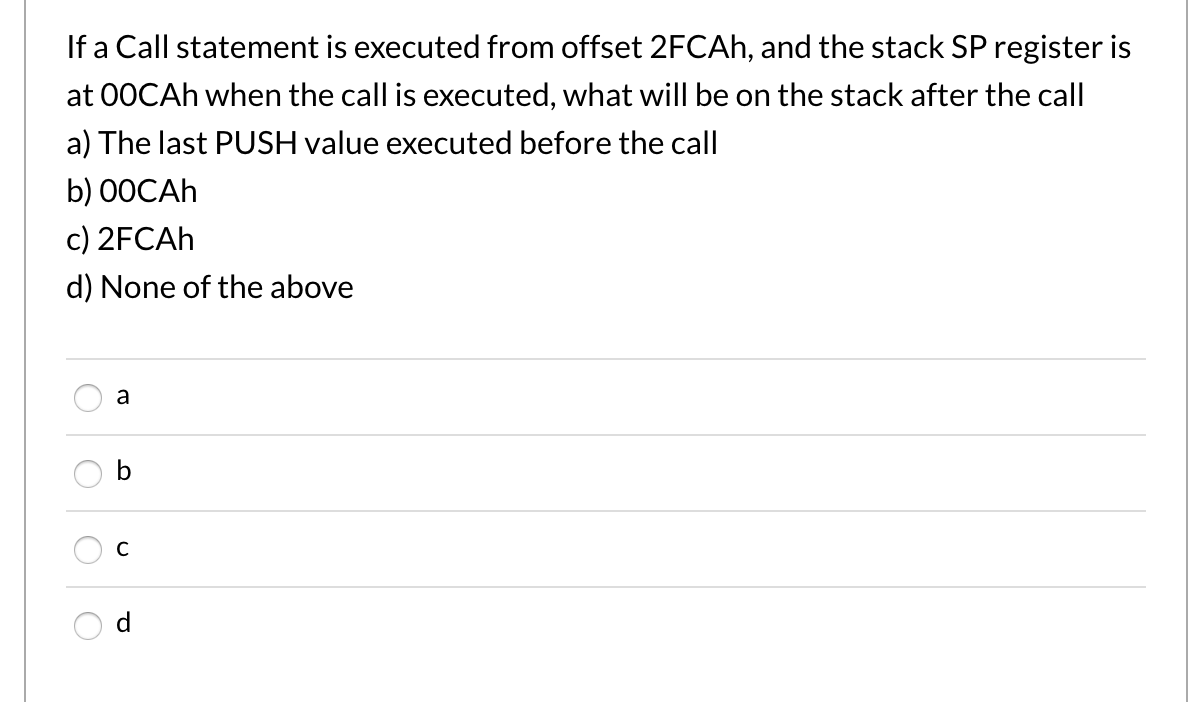Click the answer label 'b'
The width and height of the screenshot is (1194, 702).
pyautogui.click(x=124, y=472)
